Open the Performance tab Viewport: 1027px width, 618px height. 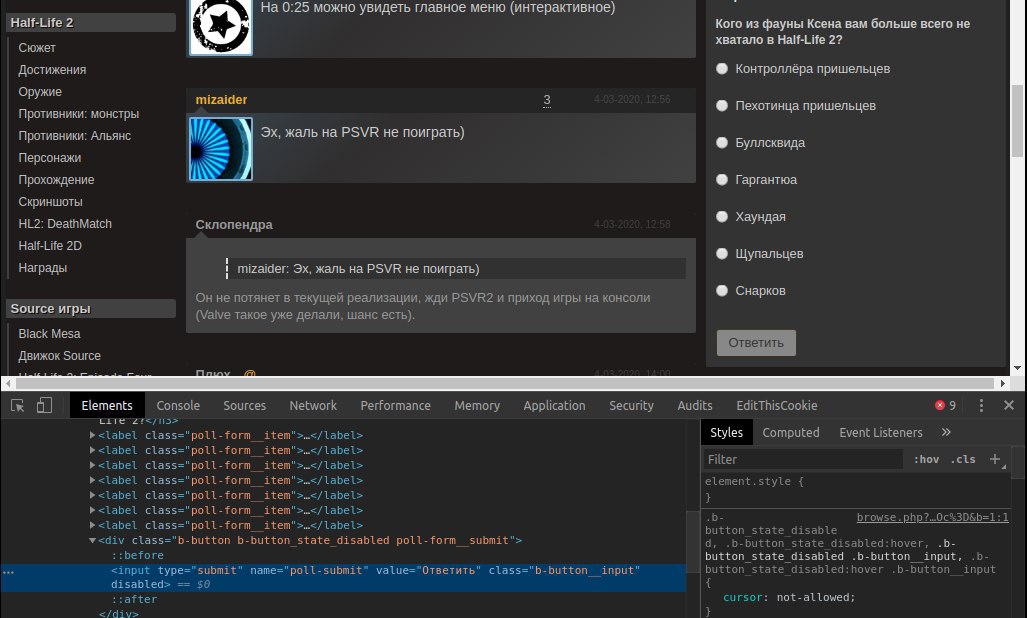click(x=396, y=406)
